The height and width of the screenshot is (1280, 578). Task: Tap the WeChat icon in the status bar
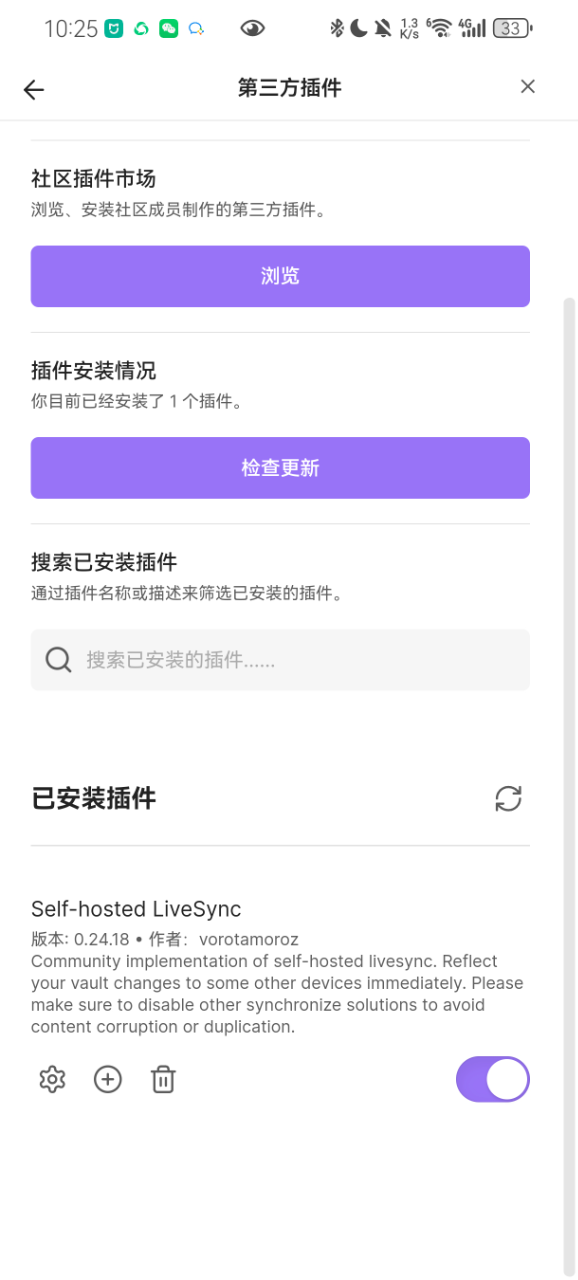point(168,29)
